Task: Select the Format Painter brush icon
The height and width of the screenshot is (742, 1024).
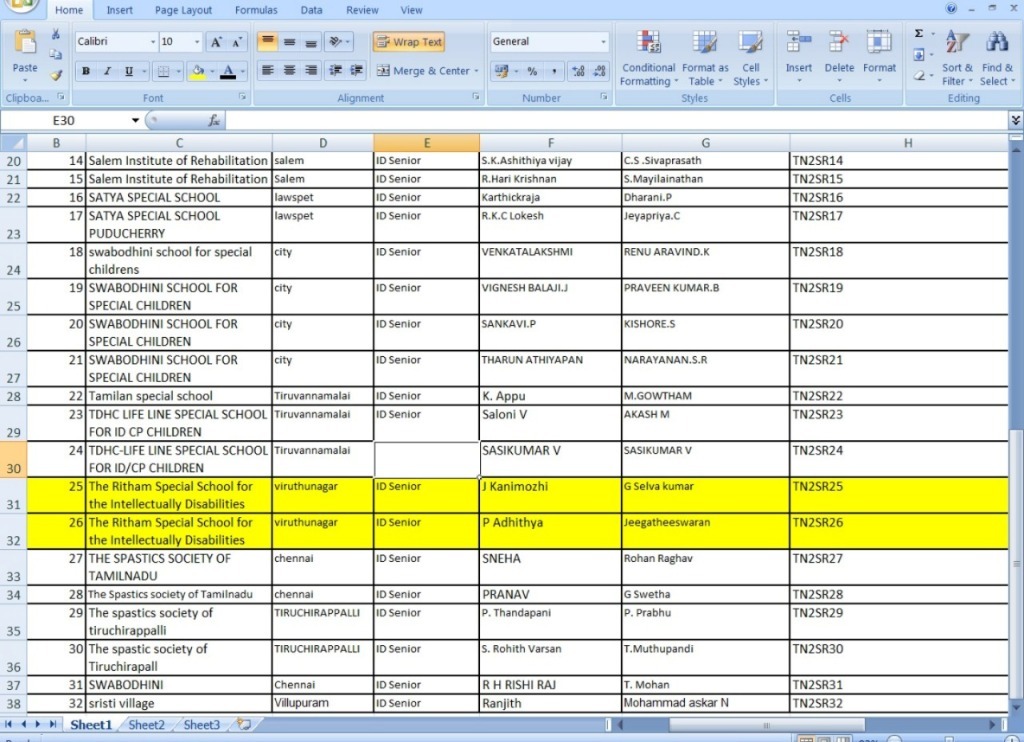Action: [57, 75]
